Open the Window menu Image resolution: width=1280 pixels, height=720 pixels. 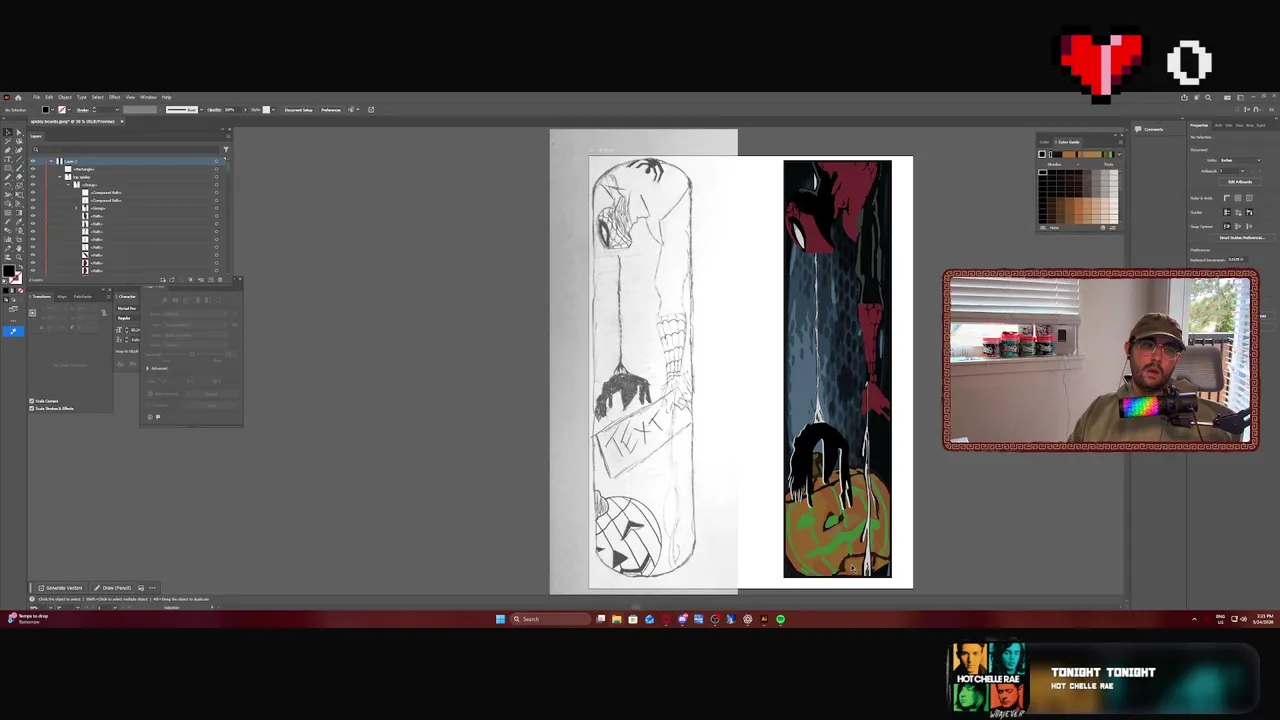[148, 97]
